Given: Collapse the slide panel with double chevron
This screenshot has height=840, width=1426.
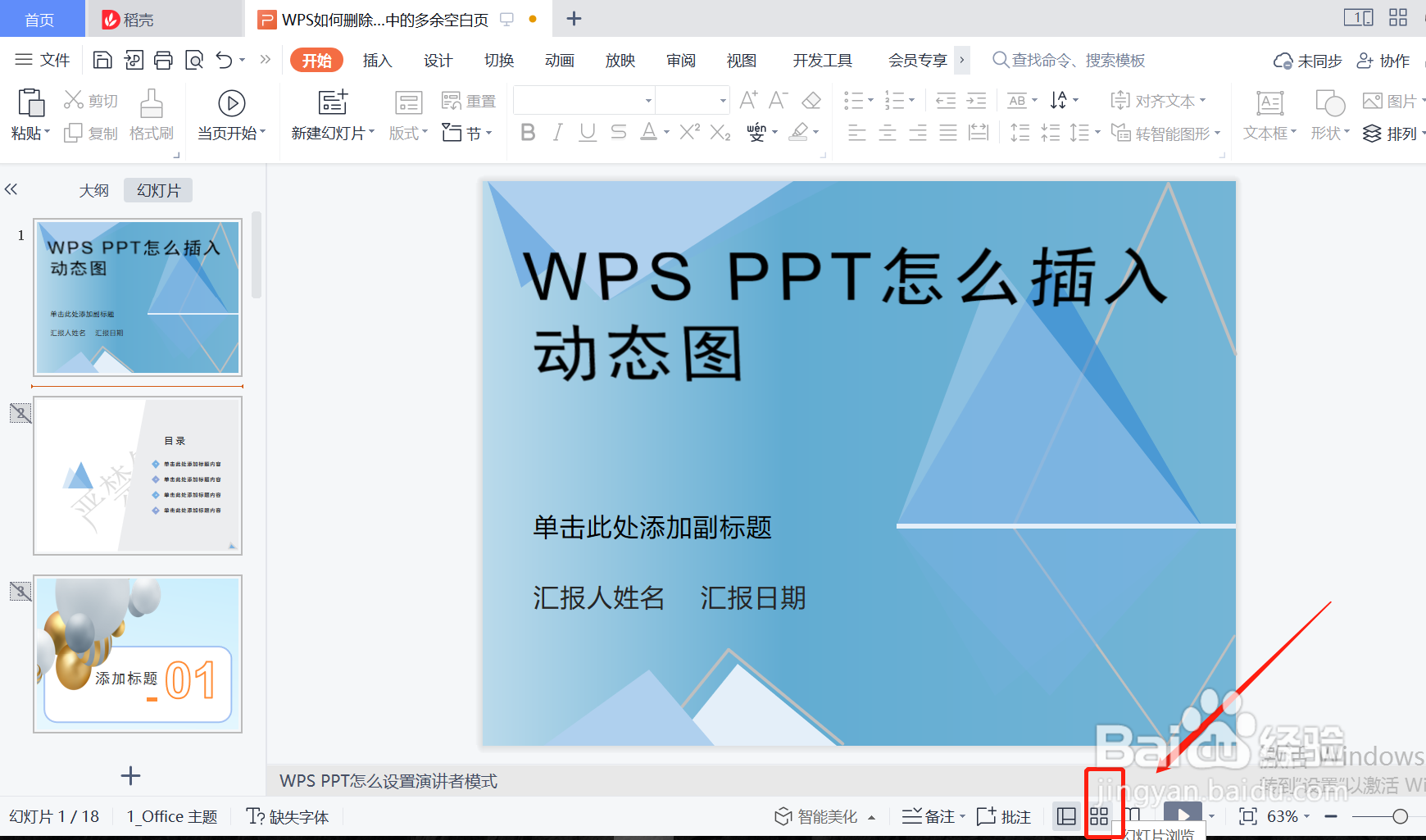Looking at the screenshot, I should [x=11, y=189].
